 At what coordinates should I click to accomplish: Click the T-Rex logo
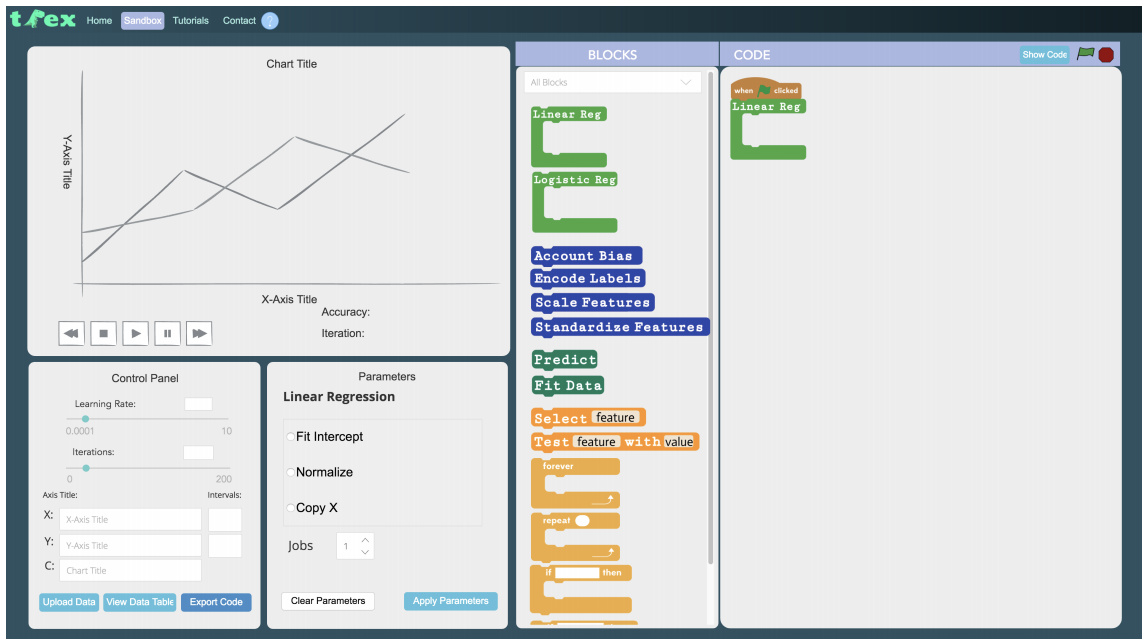tap(43, 18)
